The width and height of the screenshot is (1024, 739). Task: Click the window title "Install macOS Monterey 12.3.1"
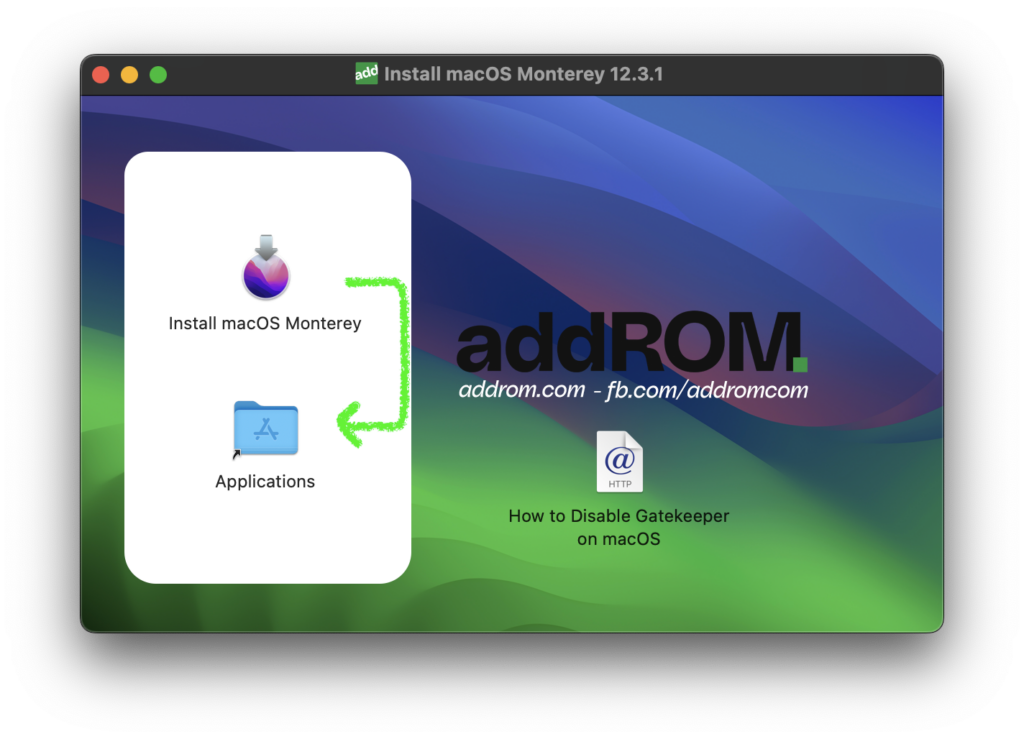pyautogui.click(x=523, y=74)
